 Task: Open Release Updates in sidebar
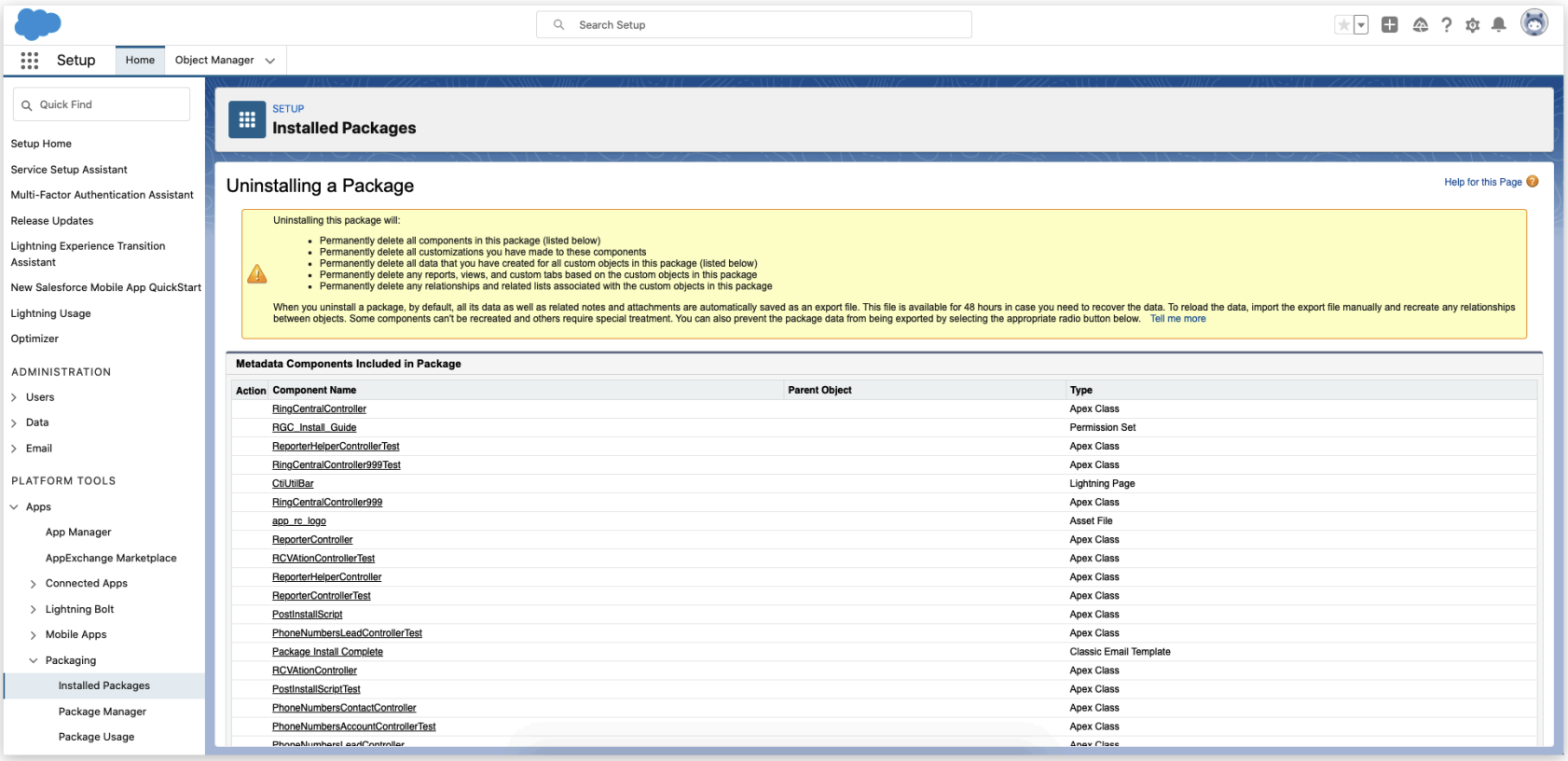point(52,221)
